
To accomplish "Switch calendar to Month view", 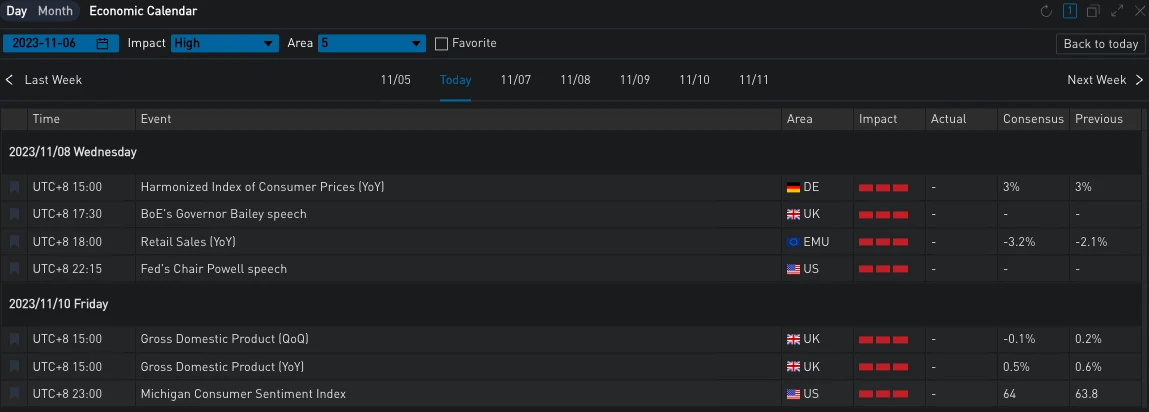I will coord(55,12).
